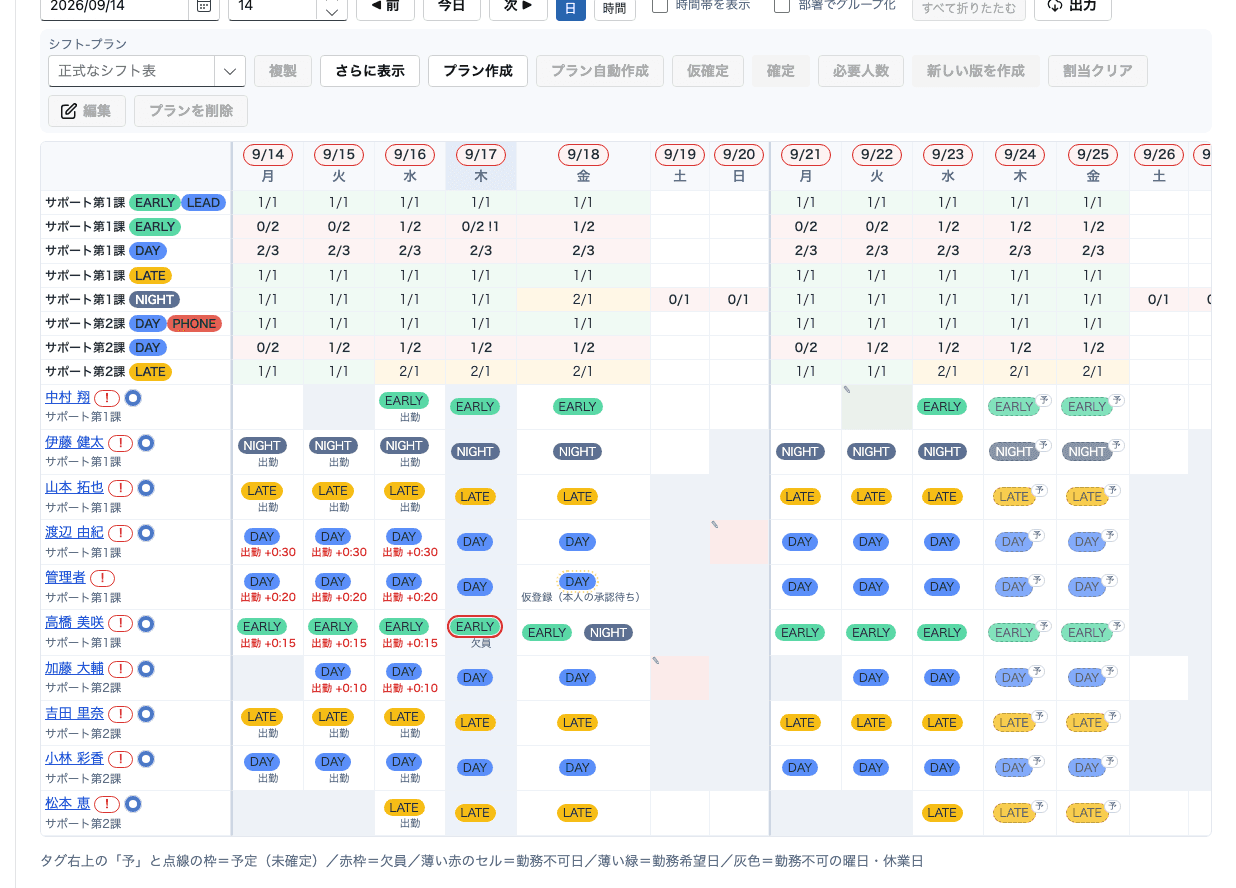
Task: Click the 9/21 date header badge
Action: (806, 155)
